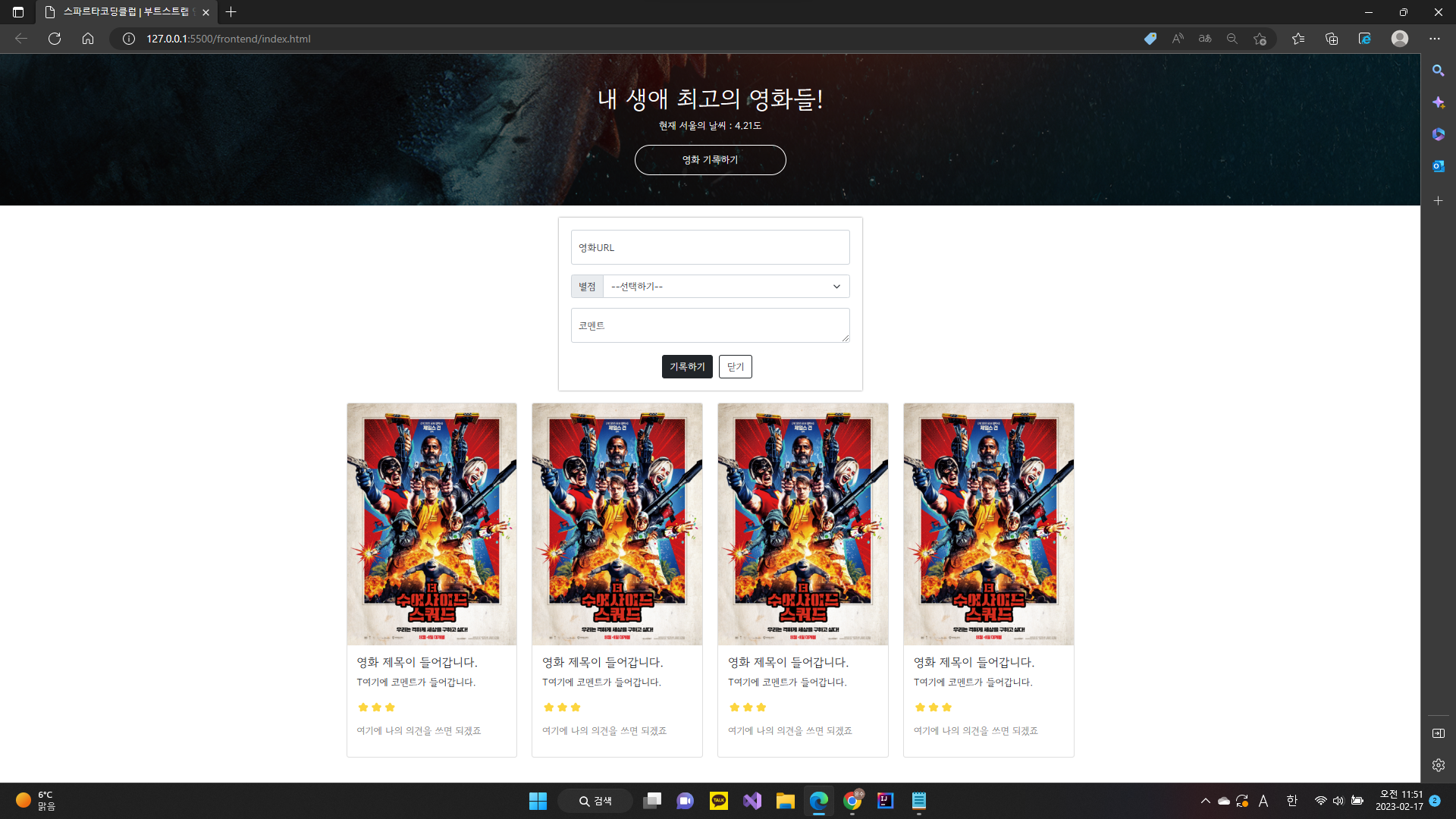Click the 영화 기록하기 button
Viewport: 1456px width, 819px height.
click(710, 160)
